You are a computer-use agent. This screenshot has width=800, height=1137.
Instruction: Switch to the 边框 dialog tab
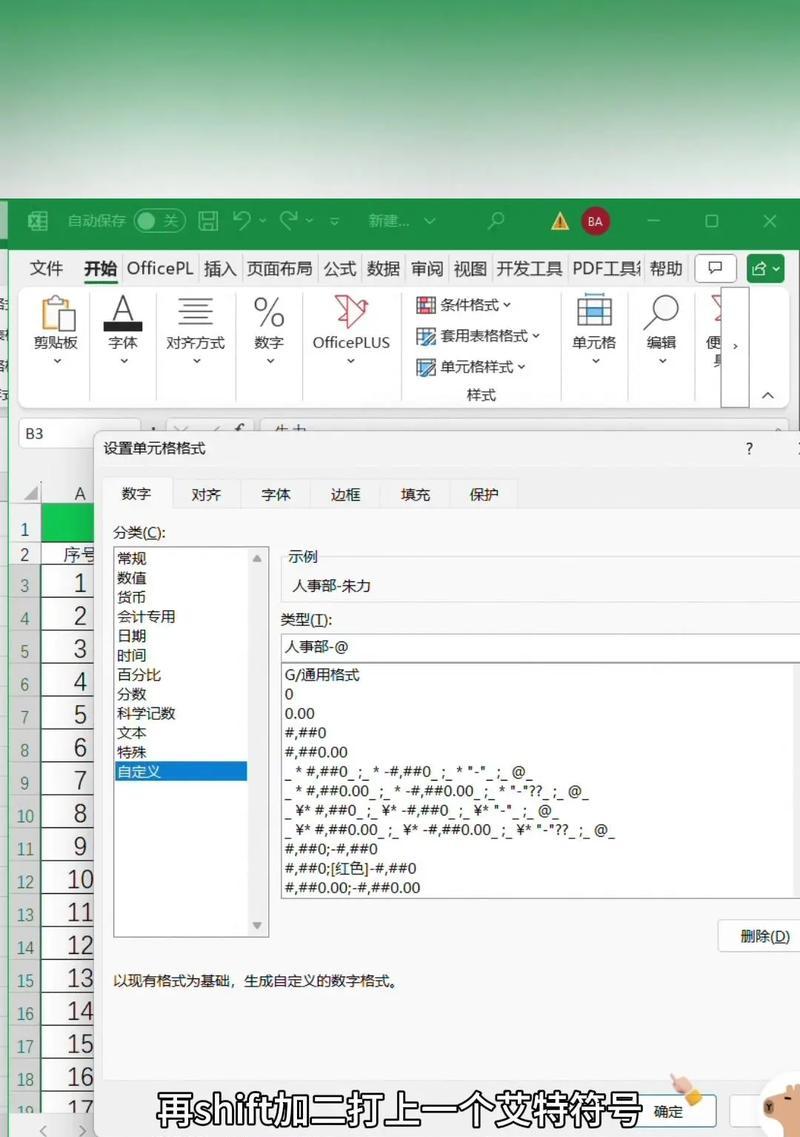pyautogui.click(x=345, y=495)
